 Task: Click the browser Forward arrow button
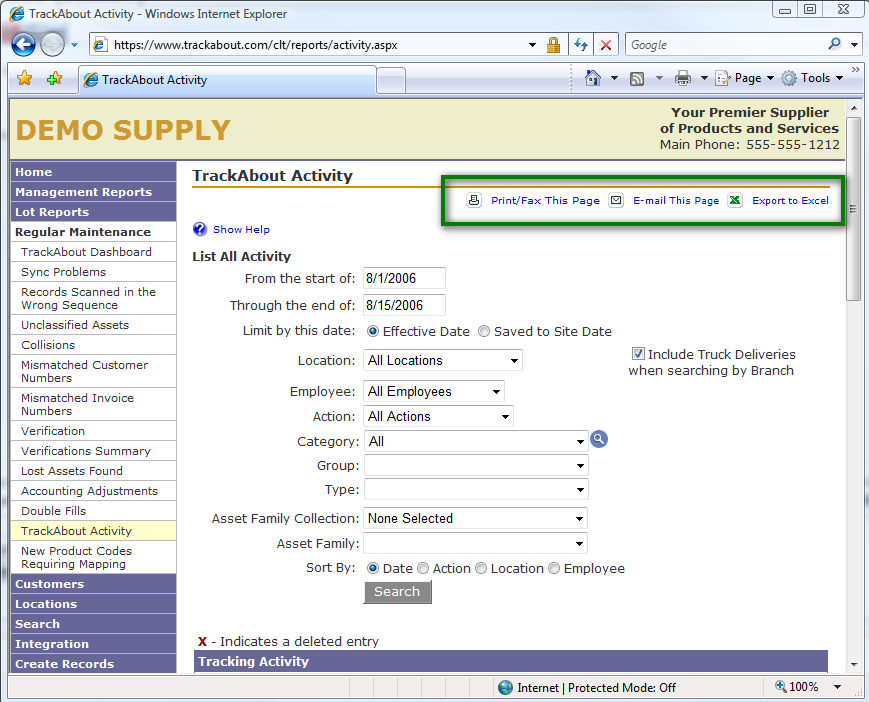[53, 45]
